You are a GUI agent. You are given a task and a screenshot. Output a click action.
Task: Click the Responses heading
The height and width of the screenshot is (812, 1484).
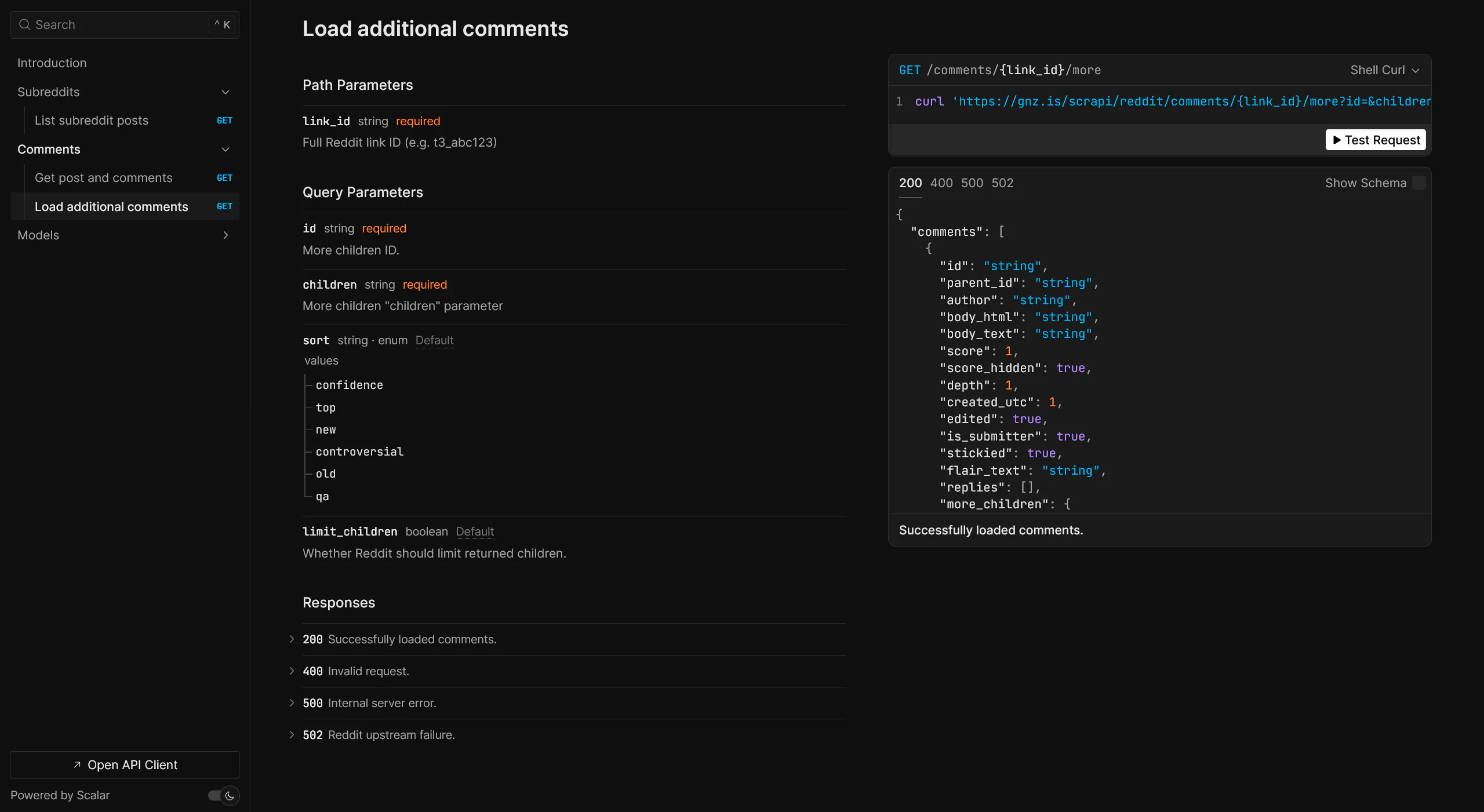[x=339, y=603]
